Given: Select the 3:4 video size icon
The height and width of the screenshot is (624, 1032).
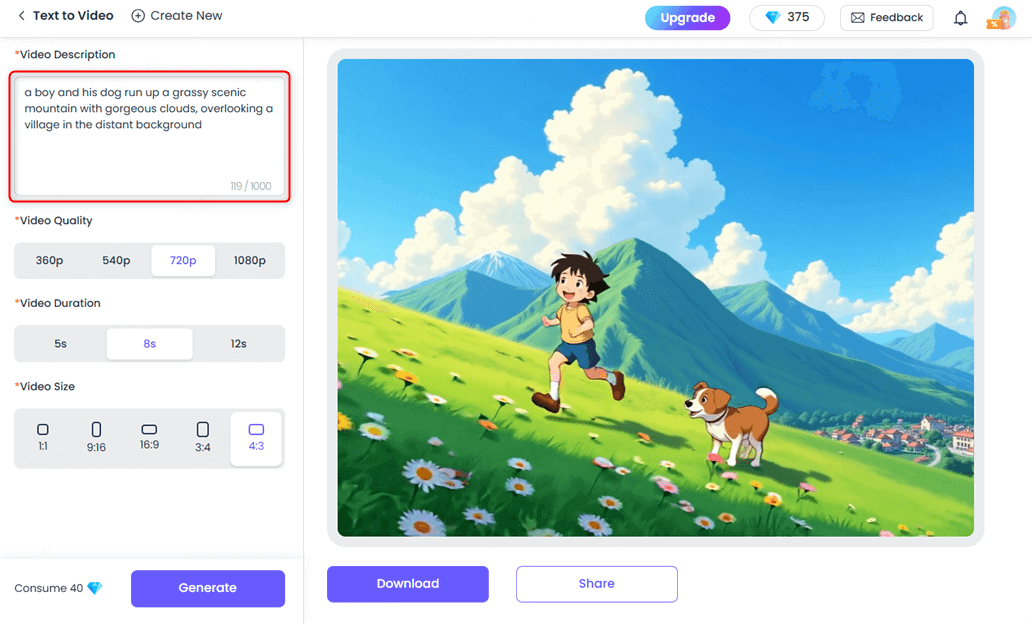Looking at the screenshot, I should pos(203,430).
